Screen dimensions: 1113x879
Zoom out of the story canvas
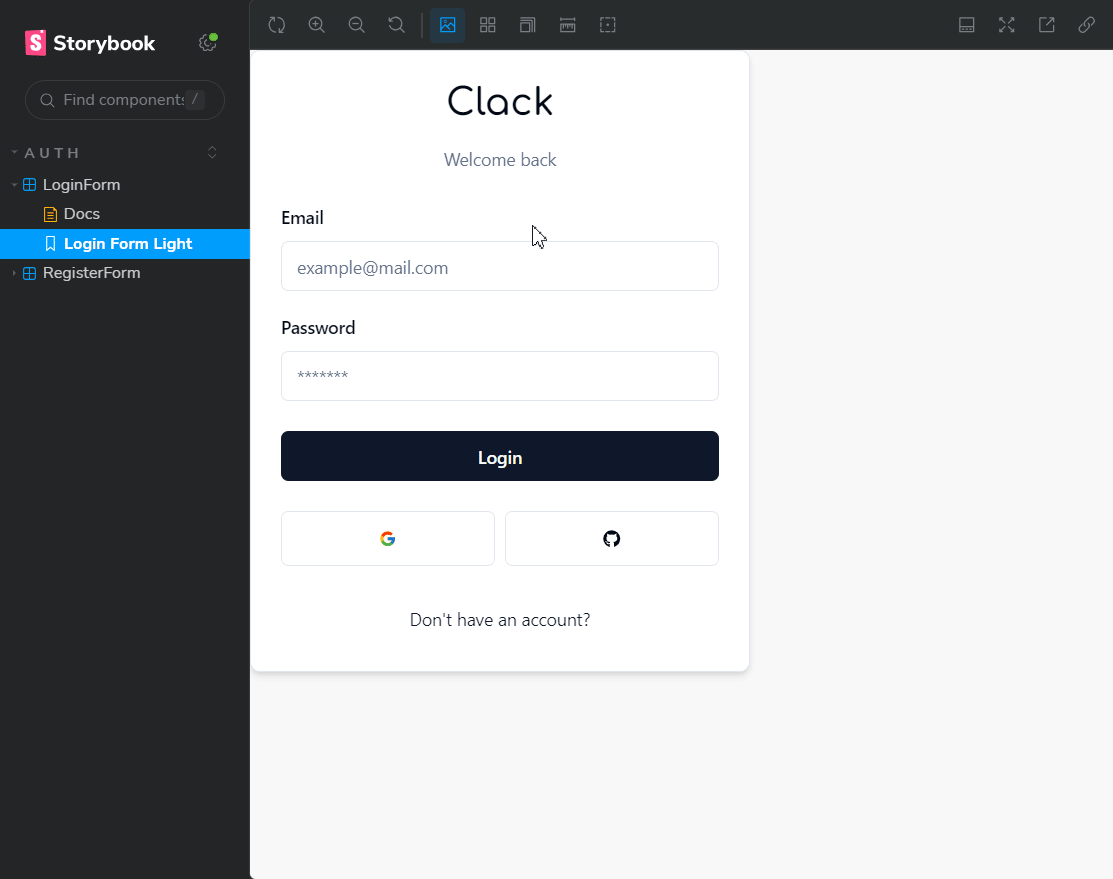[x=356, y=25]
